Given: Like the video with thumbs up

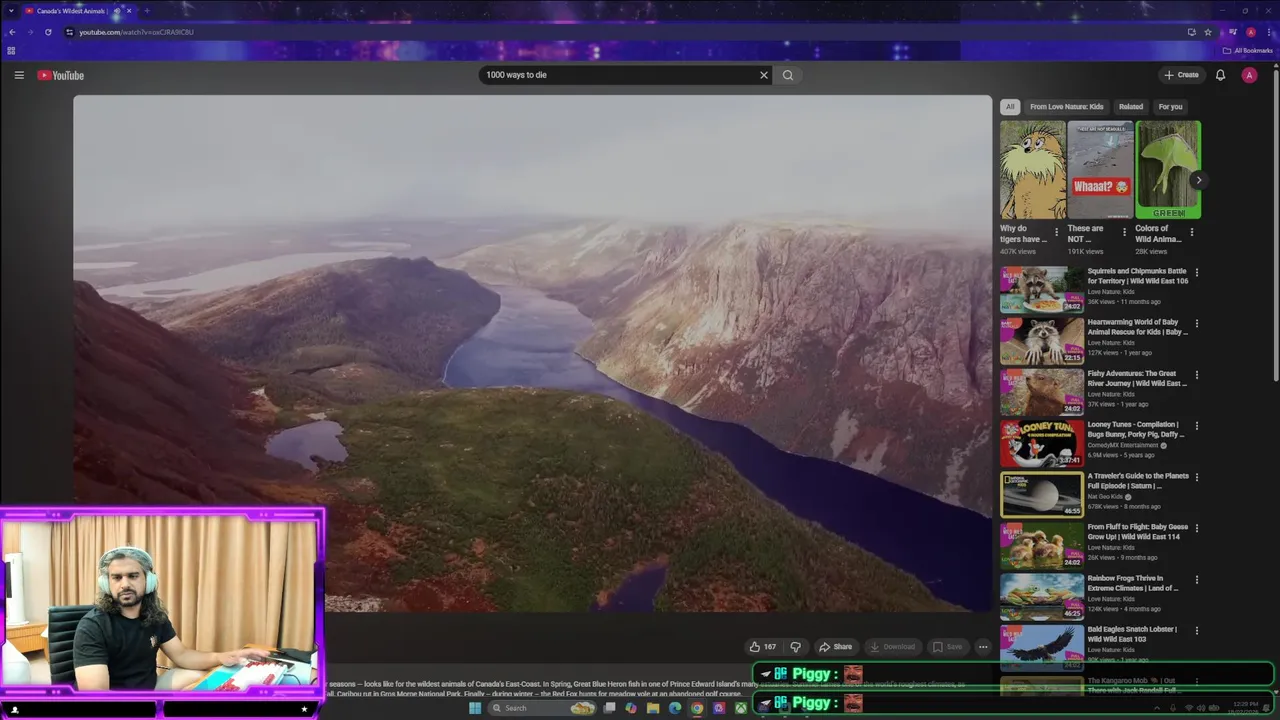Looking at the screenshot, I should [x=763, y=647].
